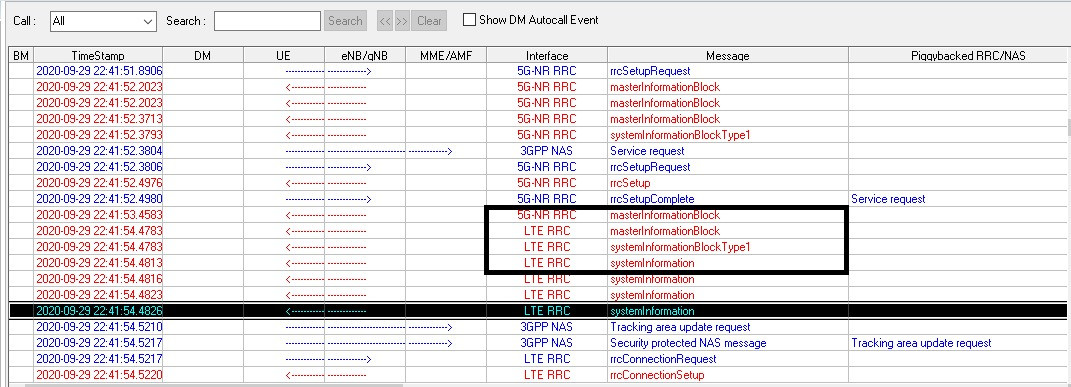
Task: Select the rrcConnectionRequest message row
Action: coord(538,359)
